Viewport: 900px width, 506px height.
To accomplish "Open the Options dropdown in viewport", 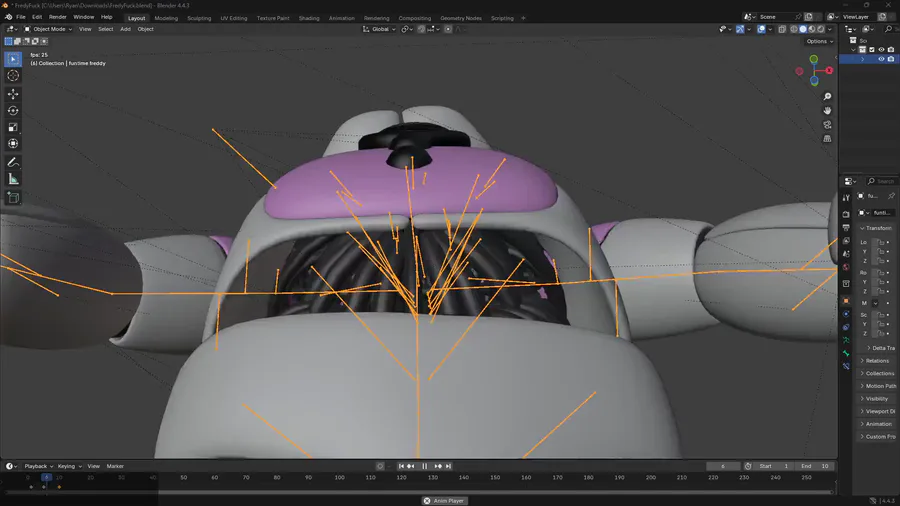I will [819, 41].
